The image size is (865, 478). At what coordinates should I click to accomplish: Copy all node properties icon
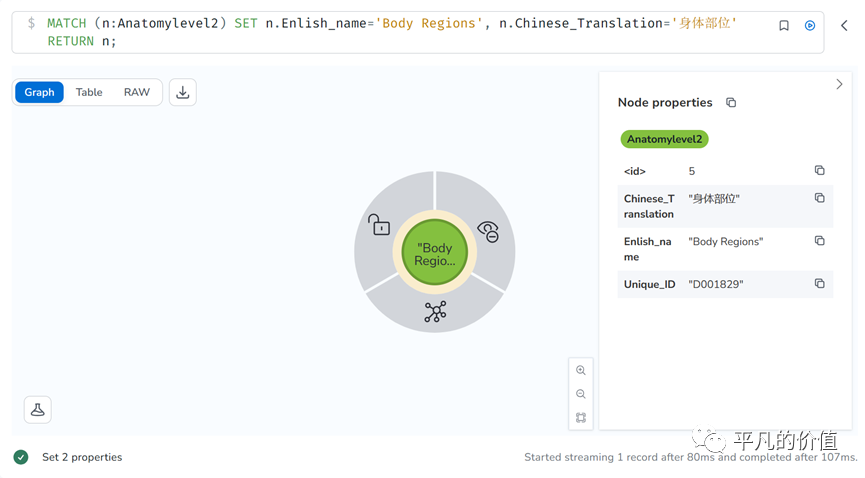pos(731,103)
